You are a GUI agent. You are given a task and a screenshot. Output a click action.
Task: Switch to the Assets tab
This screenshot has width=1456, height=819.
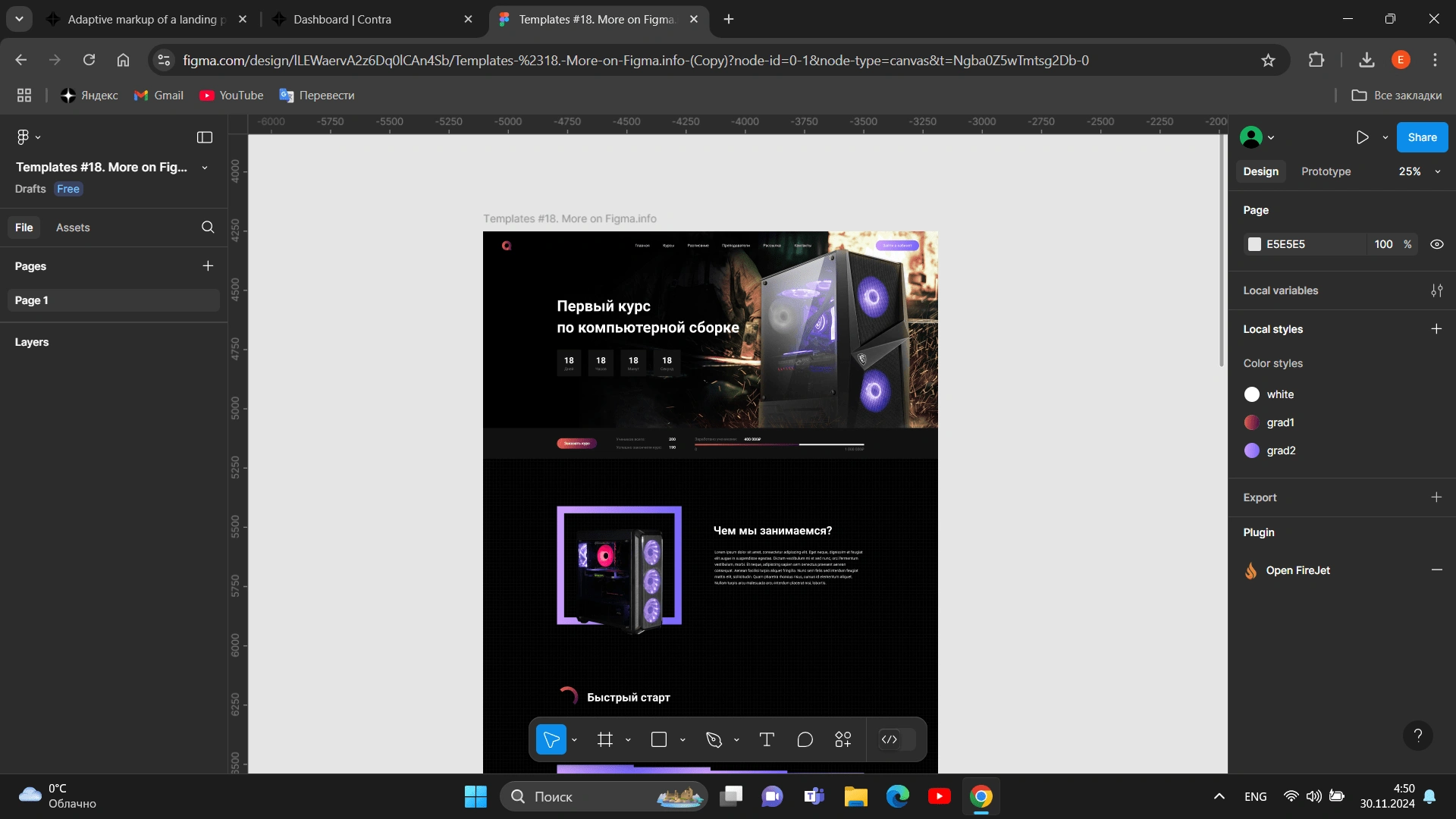pyautogui.click(x=73, y=227)
